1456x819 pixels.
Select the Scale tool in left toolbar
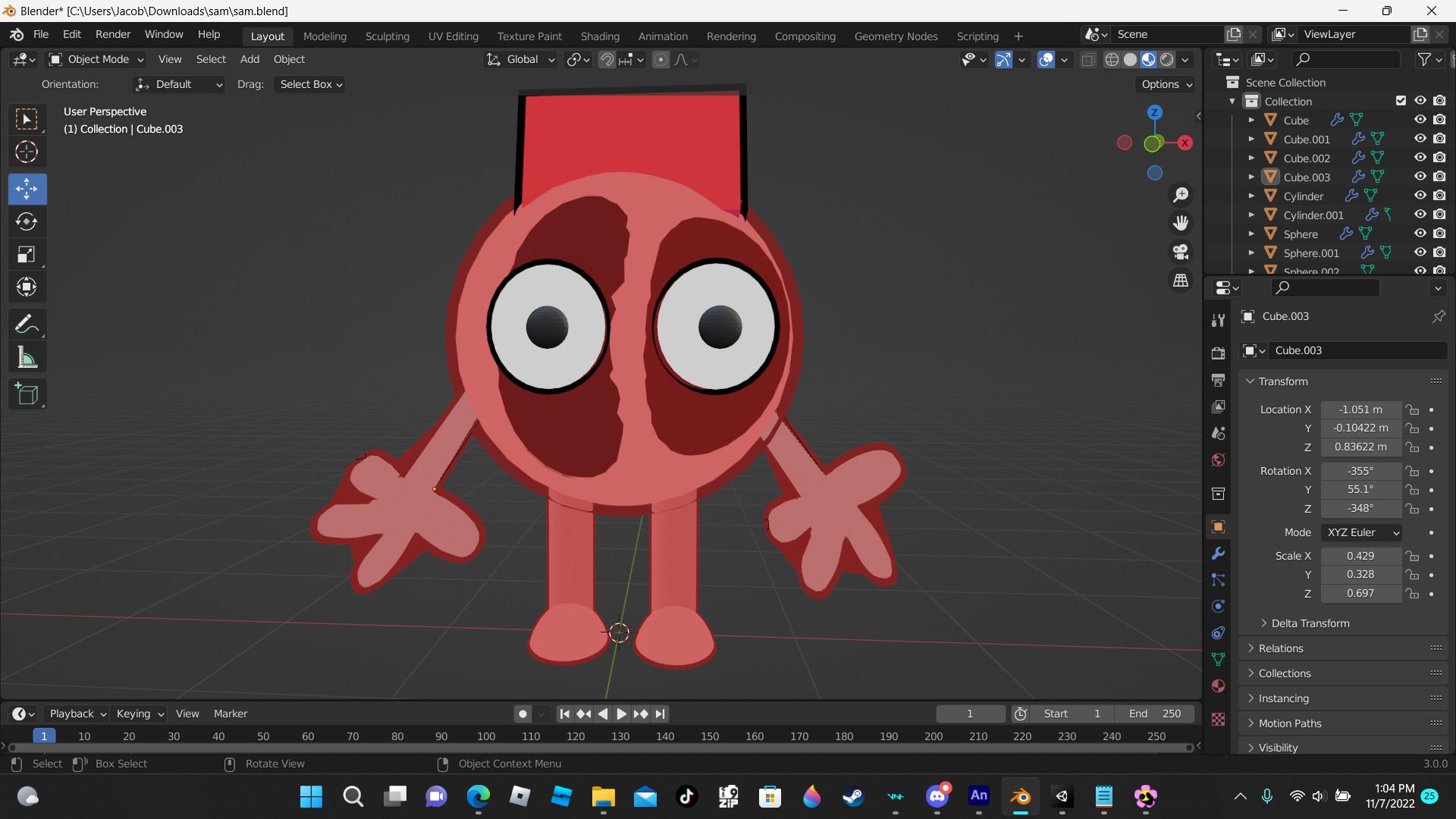click(27, 255)
